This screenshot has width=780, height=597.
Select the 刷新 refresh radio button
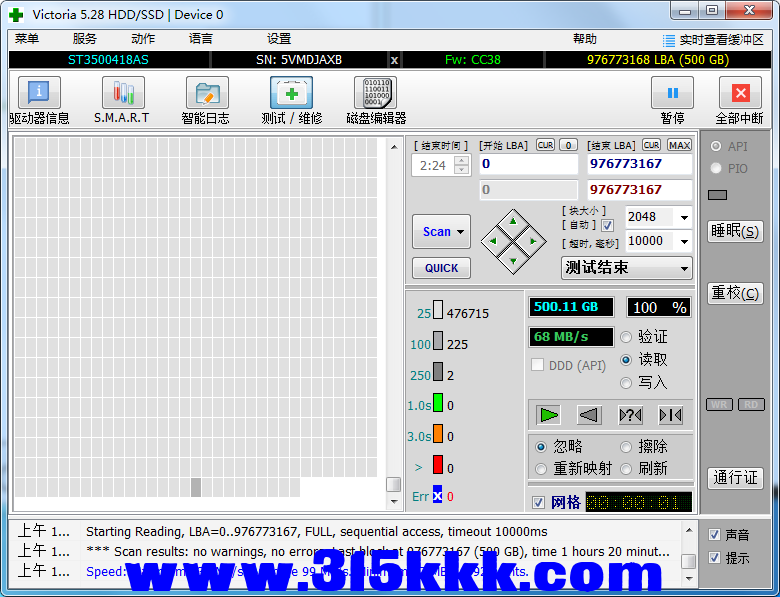(626, 469)
